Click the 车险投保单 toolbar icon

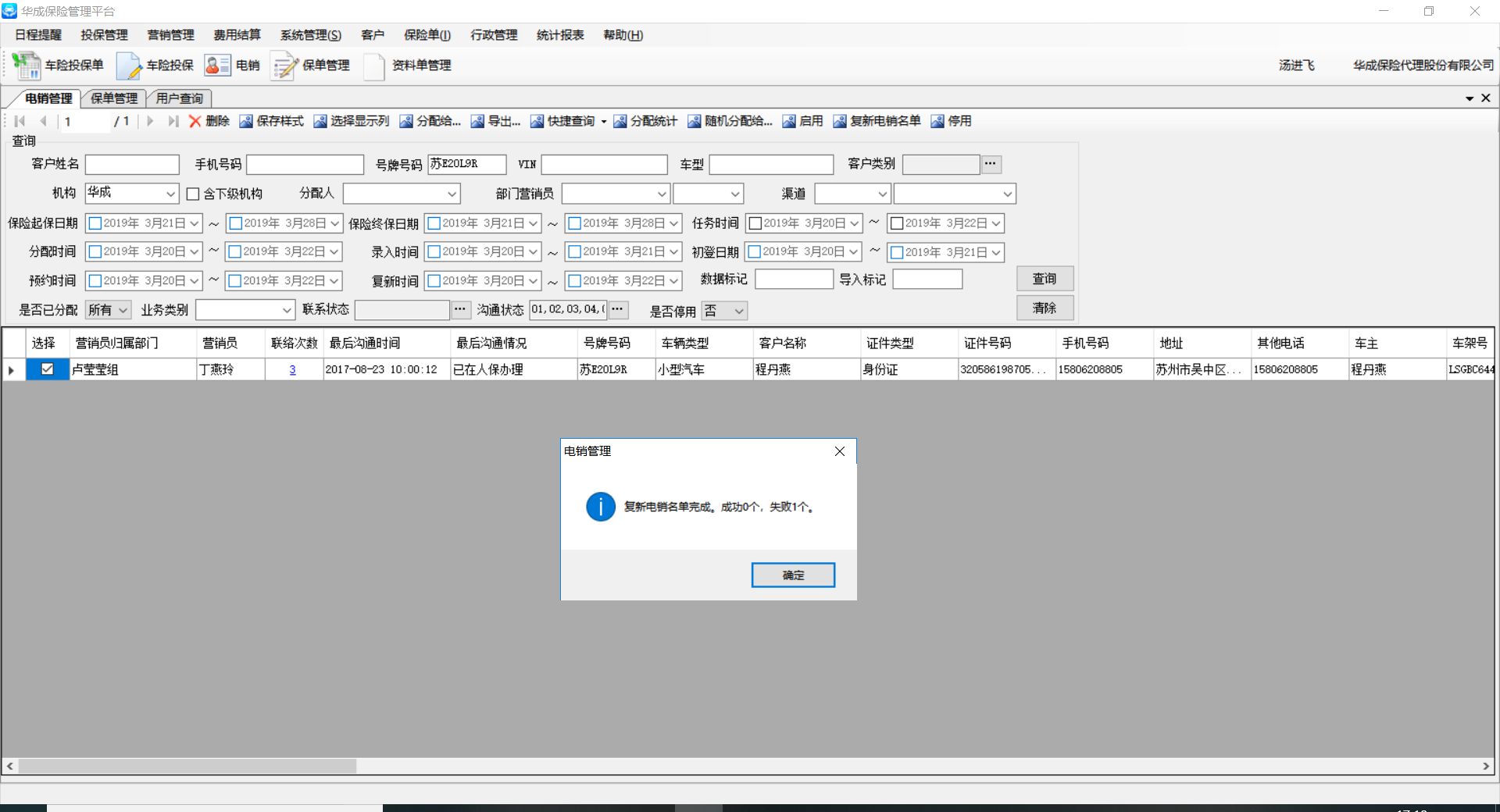tap(27, 66)
